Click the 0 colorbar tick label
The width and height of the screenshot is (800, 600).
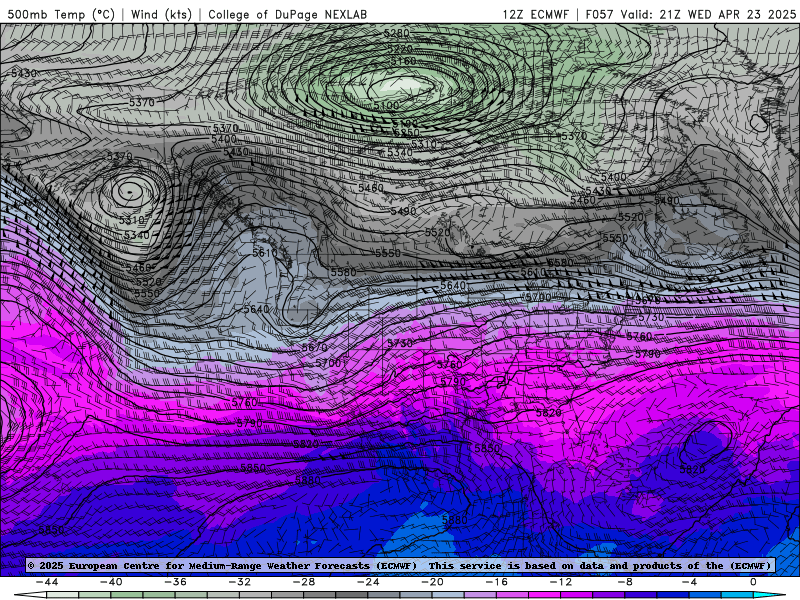click(x=754, y=582)
